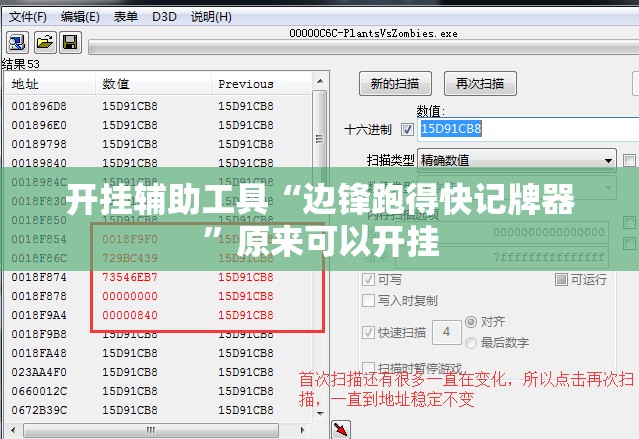Screen dimensions: 639x439
Task: Select address row 00189798
Action: [158, 144]
